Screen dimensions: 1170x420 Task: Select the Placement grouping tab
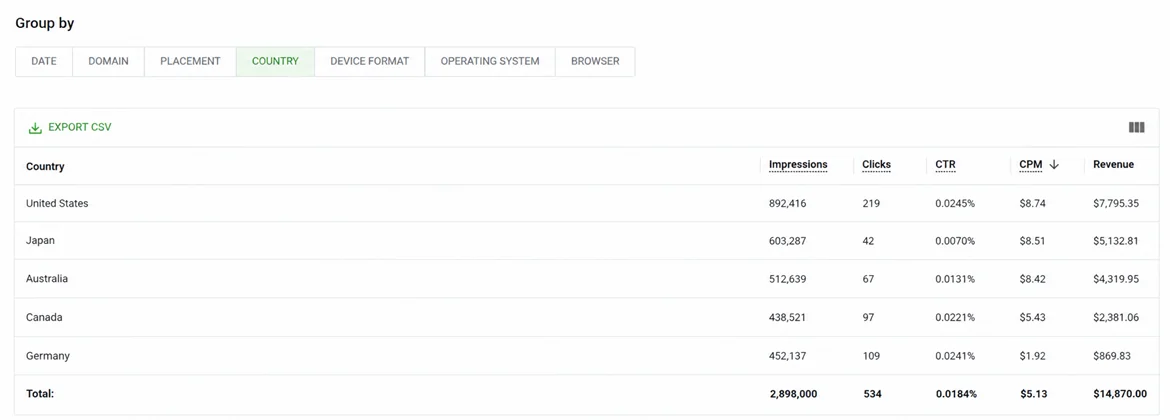click(x=190, y=61)
